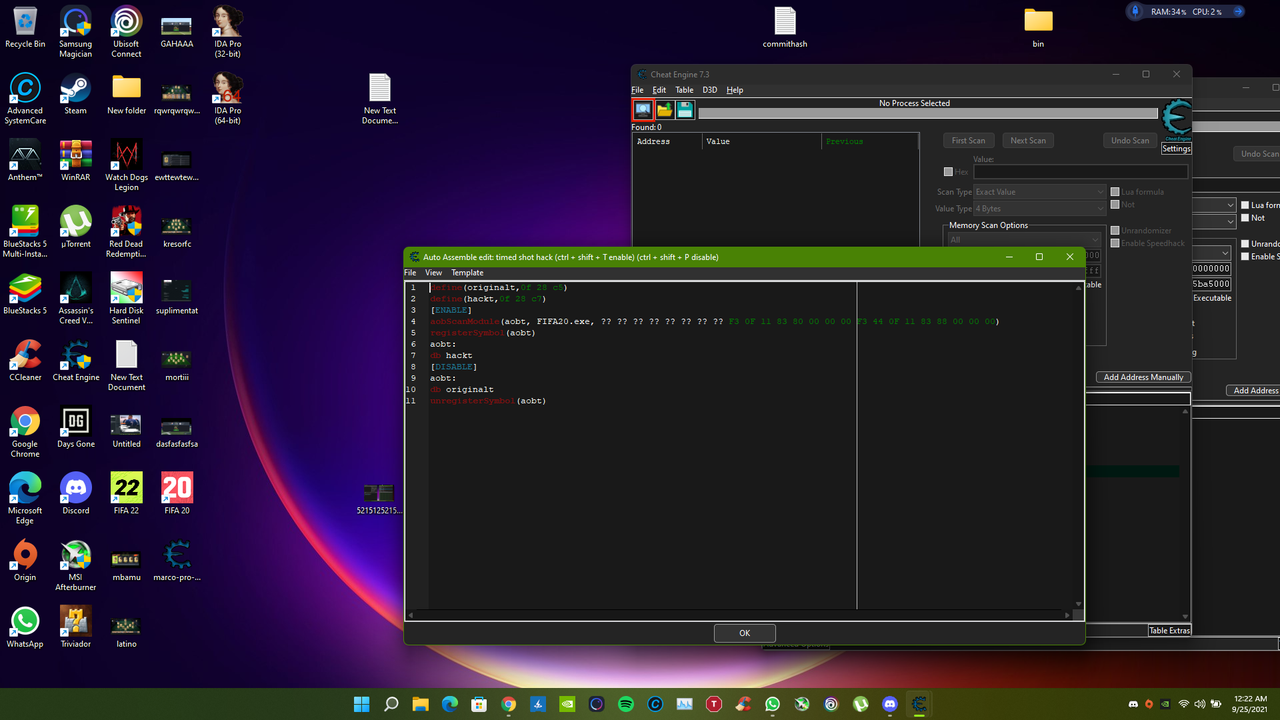This screenshot has height=720, width=1280.
Task: Click the Add Address Manually button
Action: 1143,377
